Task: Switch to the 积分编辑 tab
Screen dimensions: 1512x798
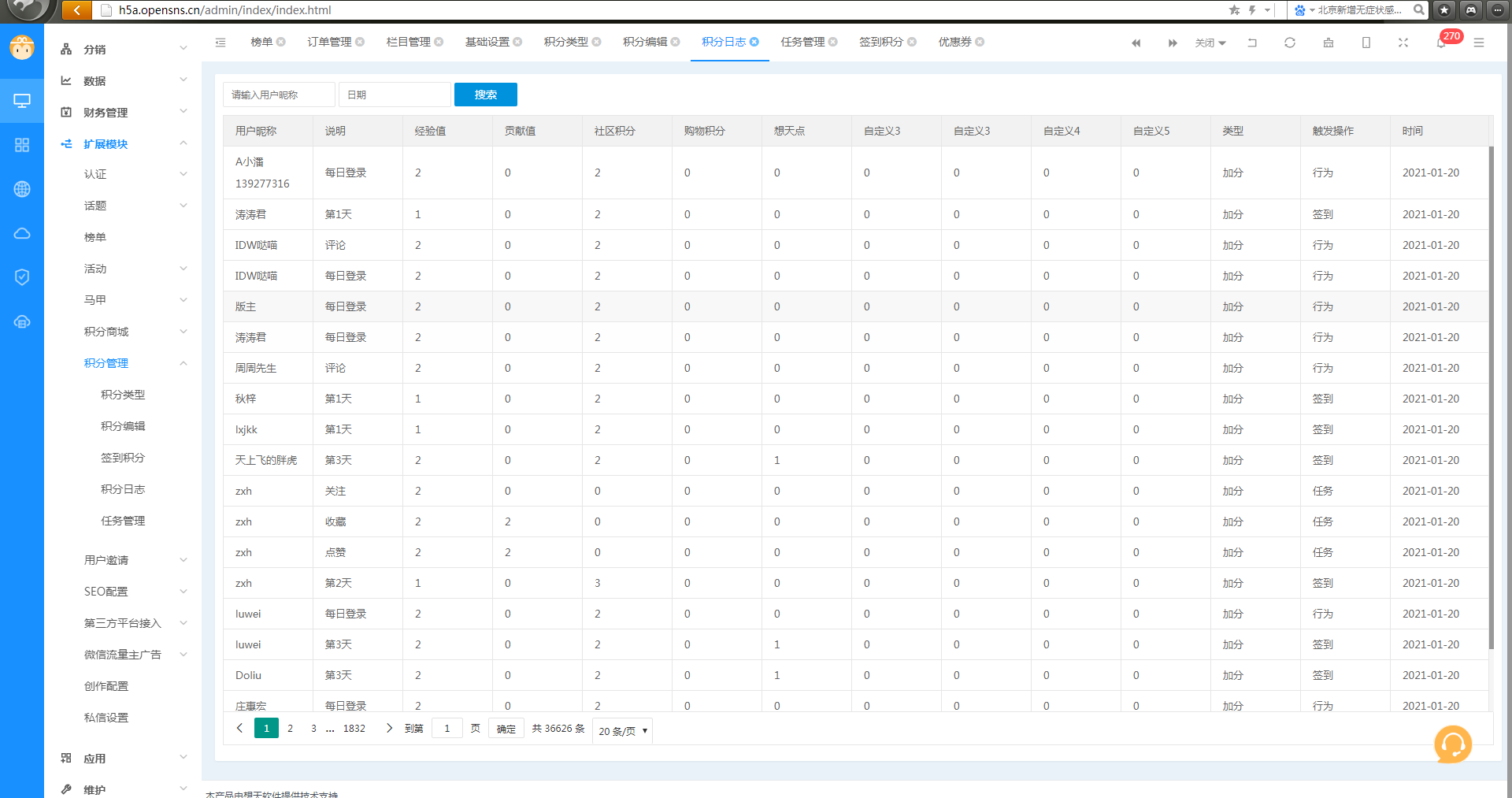Action: coord(645,42)
